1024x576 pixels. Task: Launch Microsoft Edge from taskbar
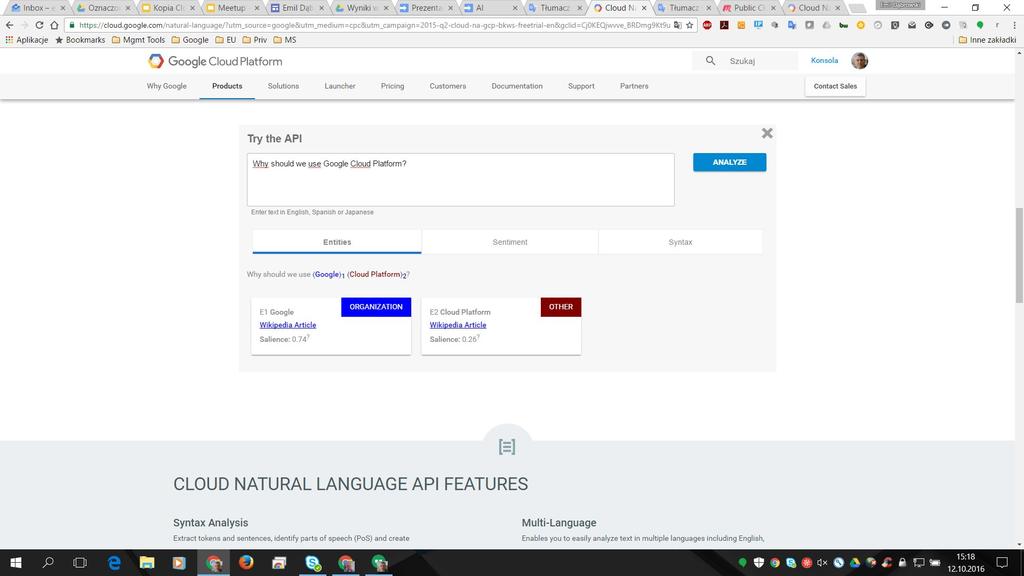tap(114, 562)
